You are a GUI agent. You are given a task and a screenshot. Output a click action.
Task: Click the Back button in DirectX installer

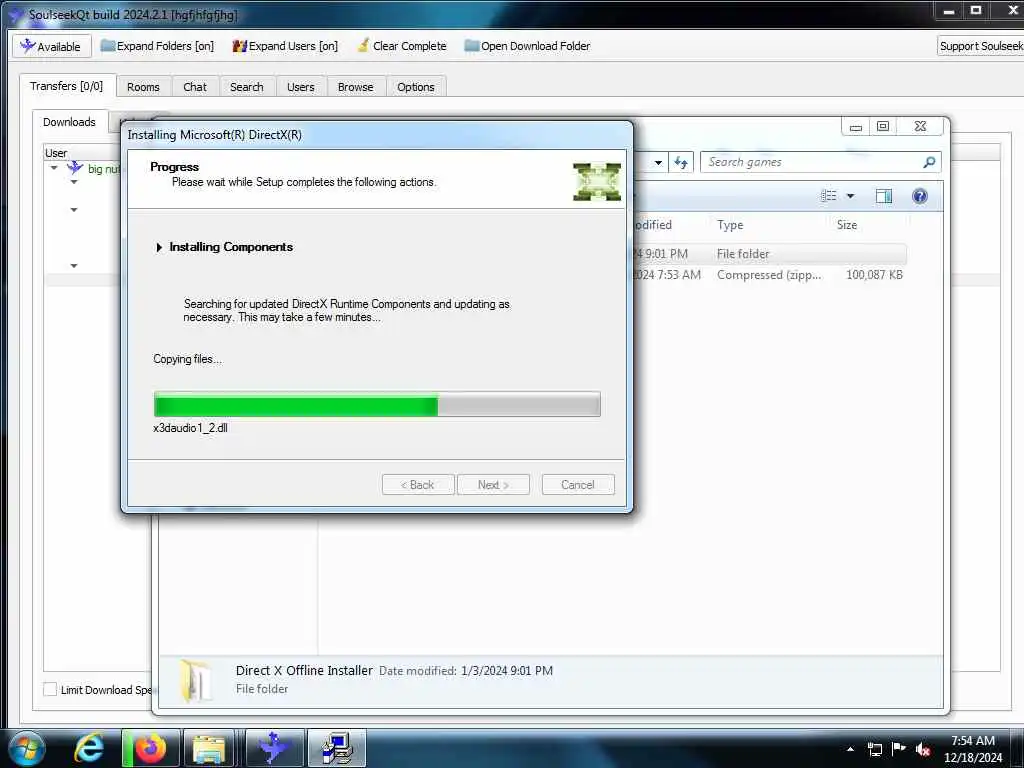418,485
